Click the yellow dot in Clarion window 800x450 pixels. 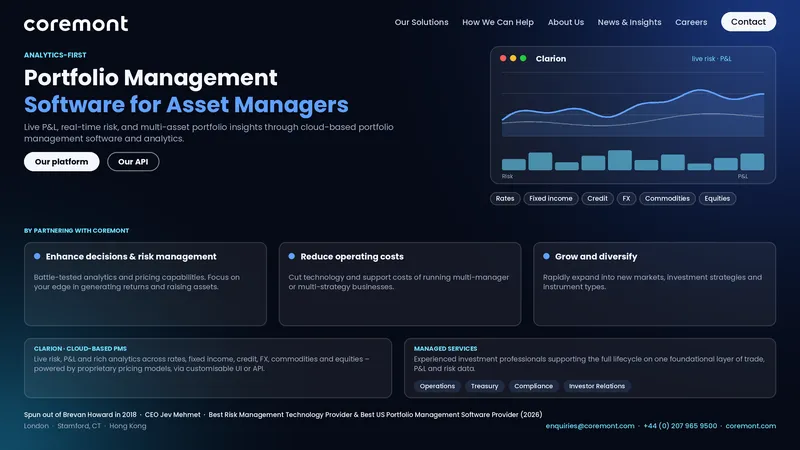pos(513,58)
